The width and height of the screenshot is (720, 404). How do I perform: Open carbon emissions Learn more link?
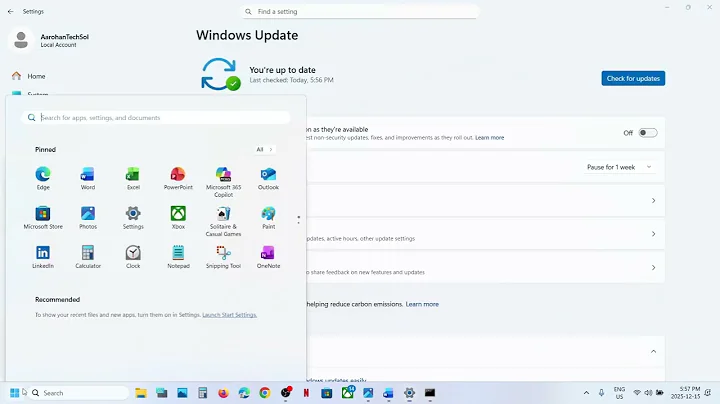[422, 304]
